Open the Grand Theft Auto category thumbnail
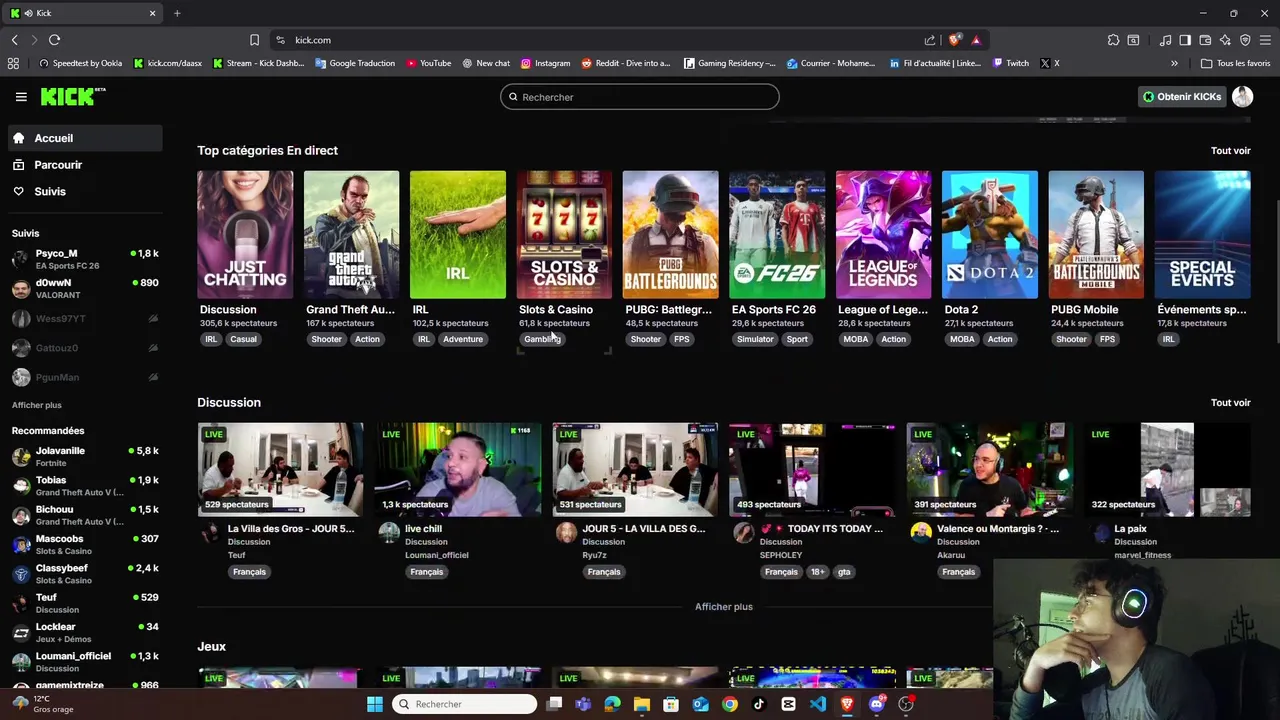The height and width of the screenshot is (720, 1280). pos(351,235)
